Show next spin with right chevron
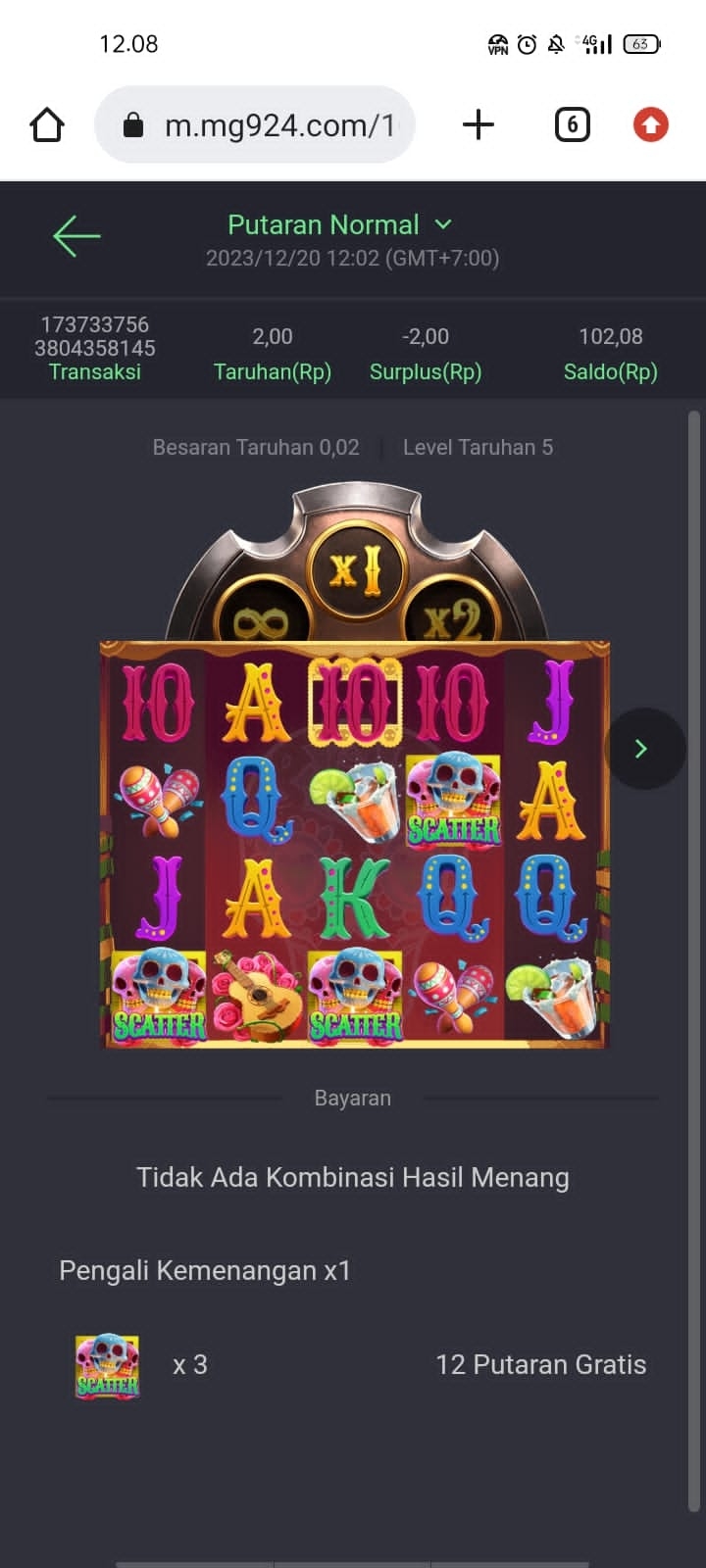This screenshot has height=1568, width=706. click(642, 749)
